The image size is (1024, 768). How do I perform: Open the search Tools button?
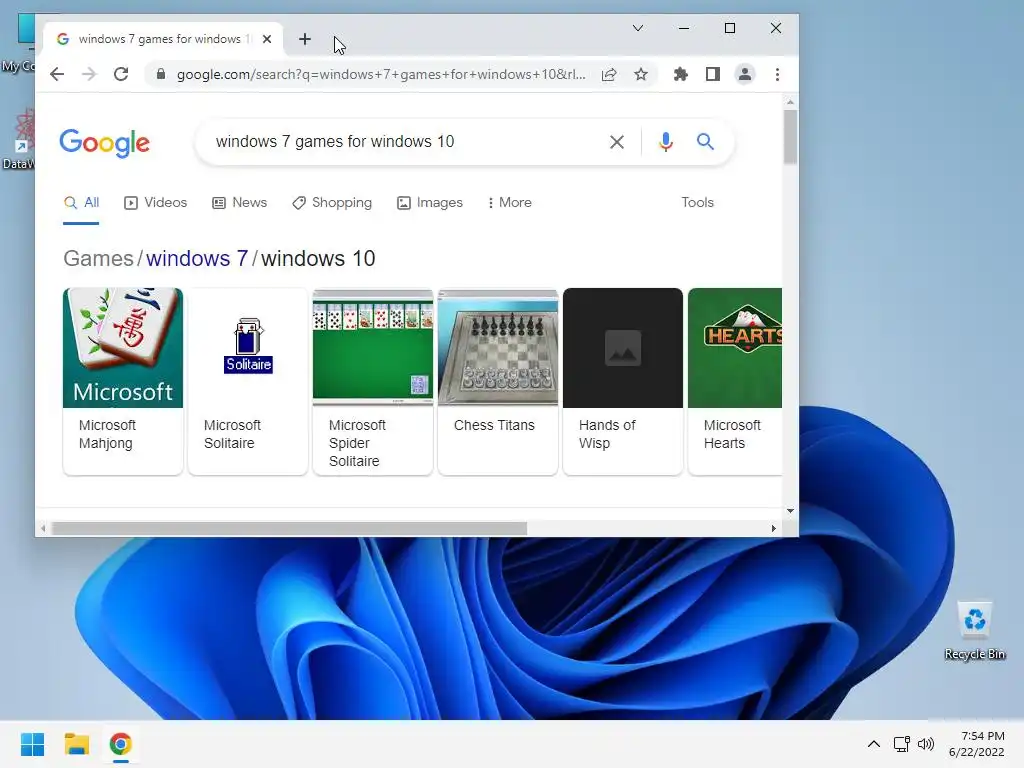697,202
